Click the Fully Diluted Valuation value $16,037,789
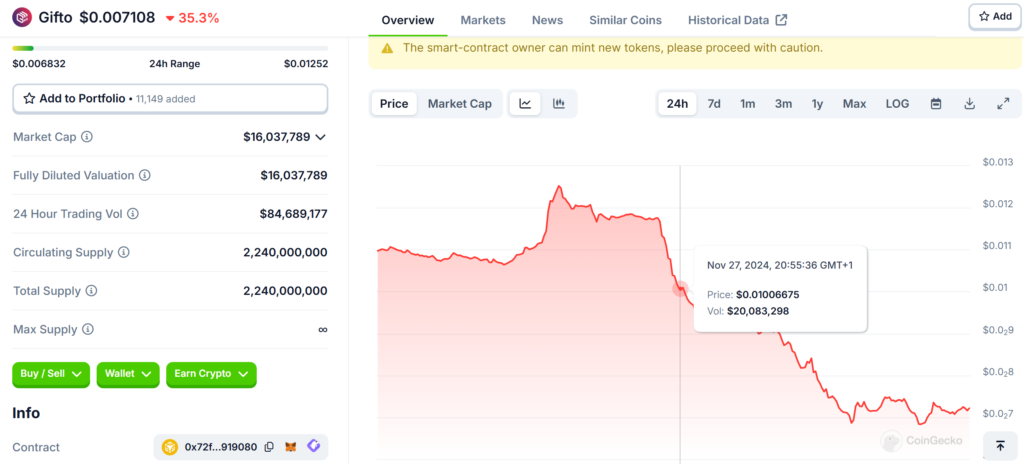 [x=293, y=176]
